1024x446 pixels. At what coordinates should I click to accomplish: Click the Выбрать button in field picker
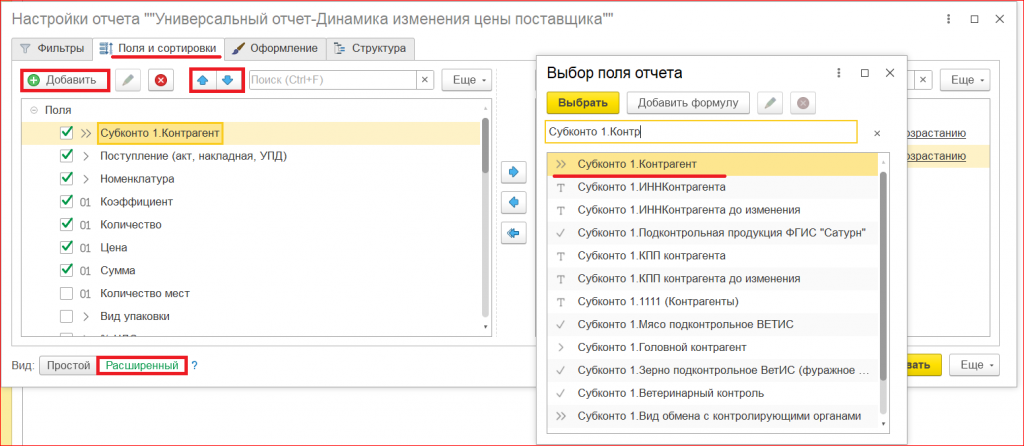click(583, 103)
